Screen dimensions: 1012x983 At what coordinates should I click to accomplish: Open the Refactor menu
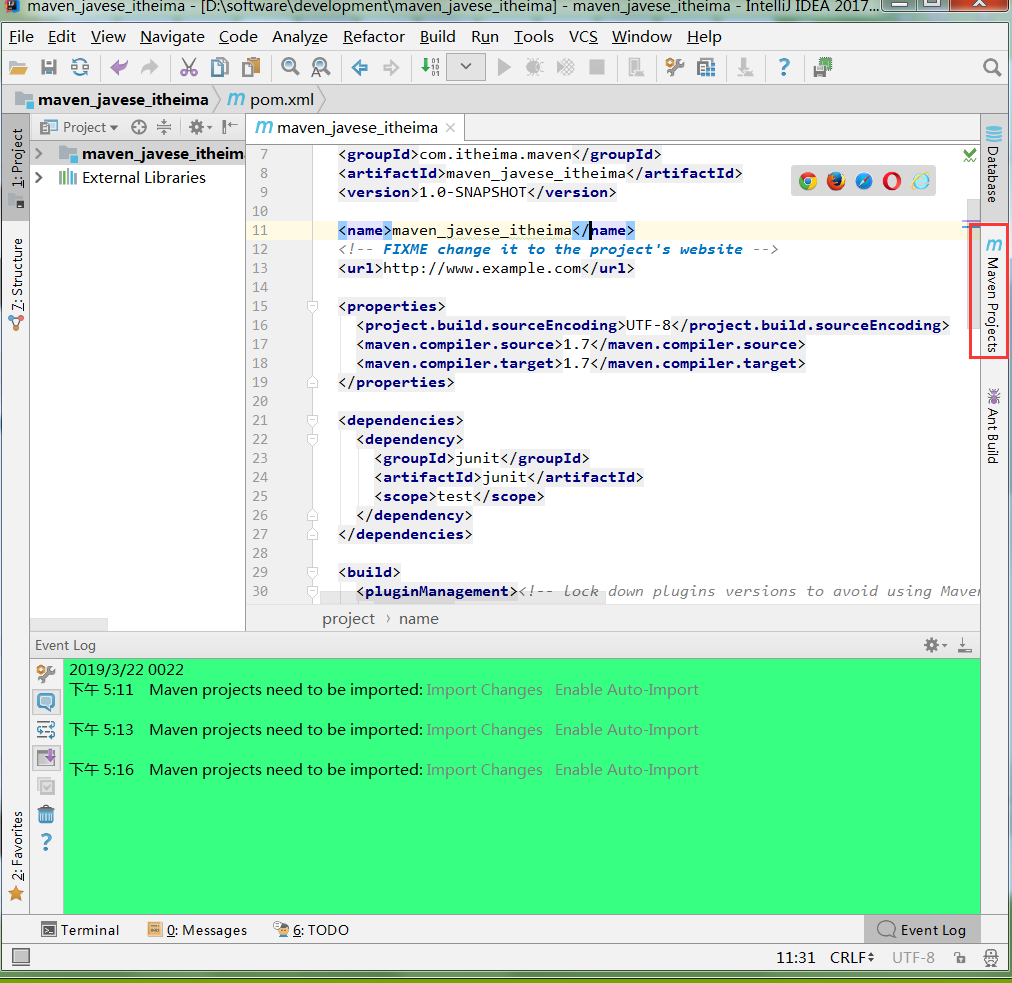coord(373,37)
